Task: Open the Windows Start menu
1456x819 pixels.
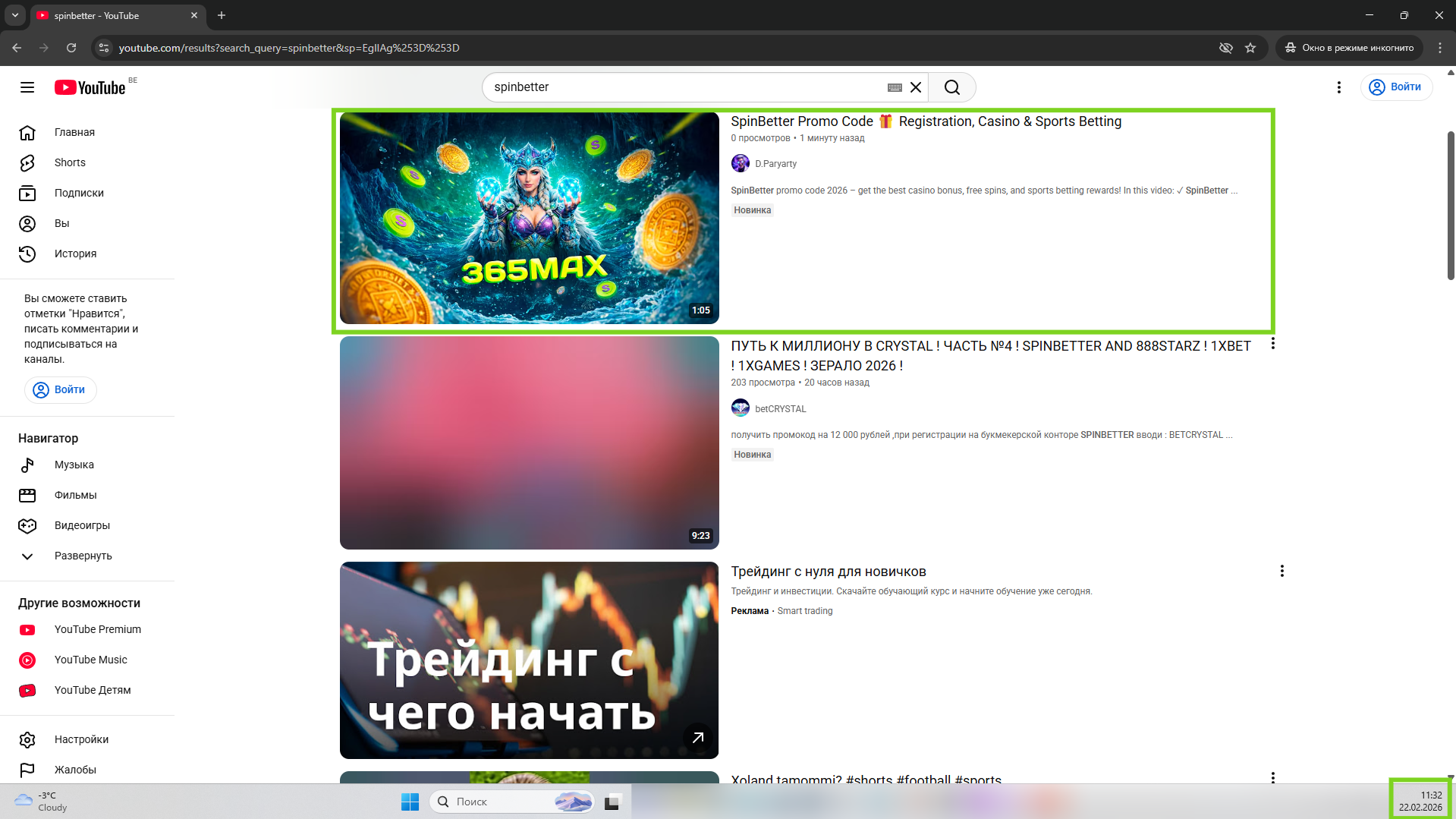Action: tap(410, 802)
